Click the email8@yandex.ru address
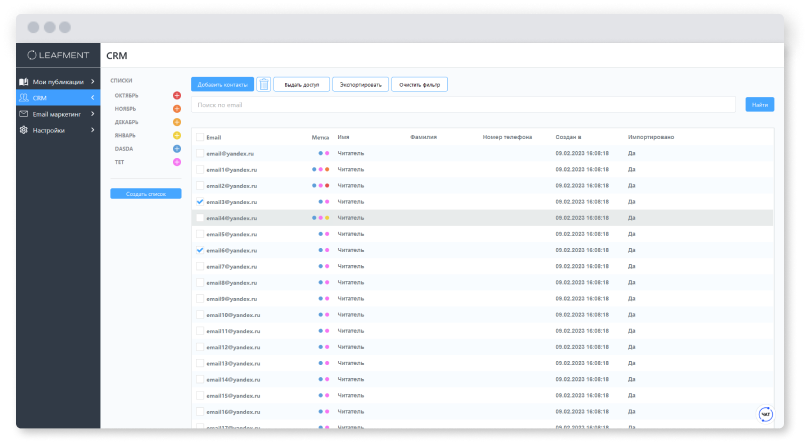 coord(231,283)
